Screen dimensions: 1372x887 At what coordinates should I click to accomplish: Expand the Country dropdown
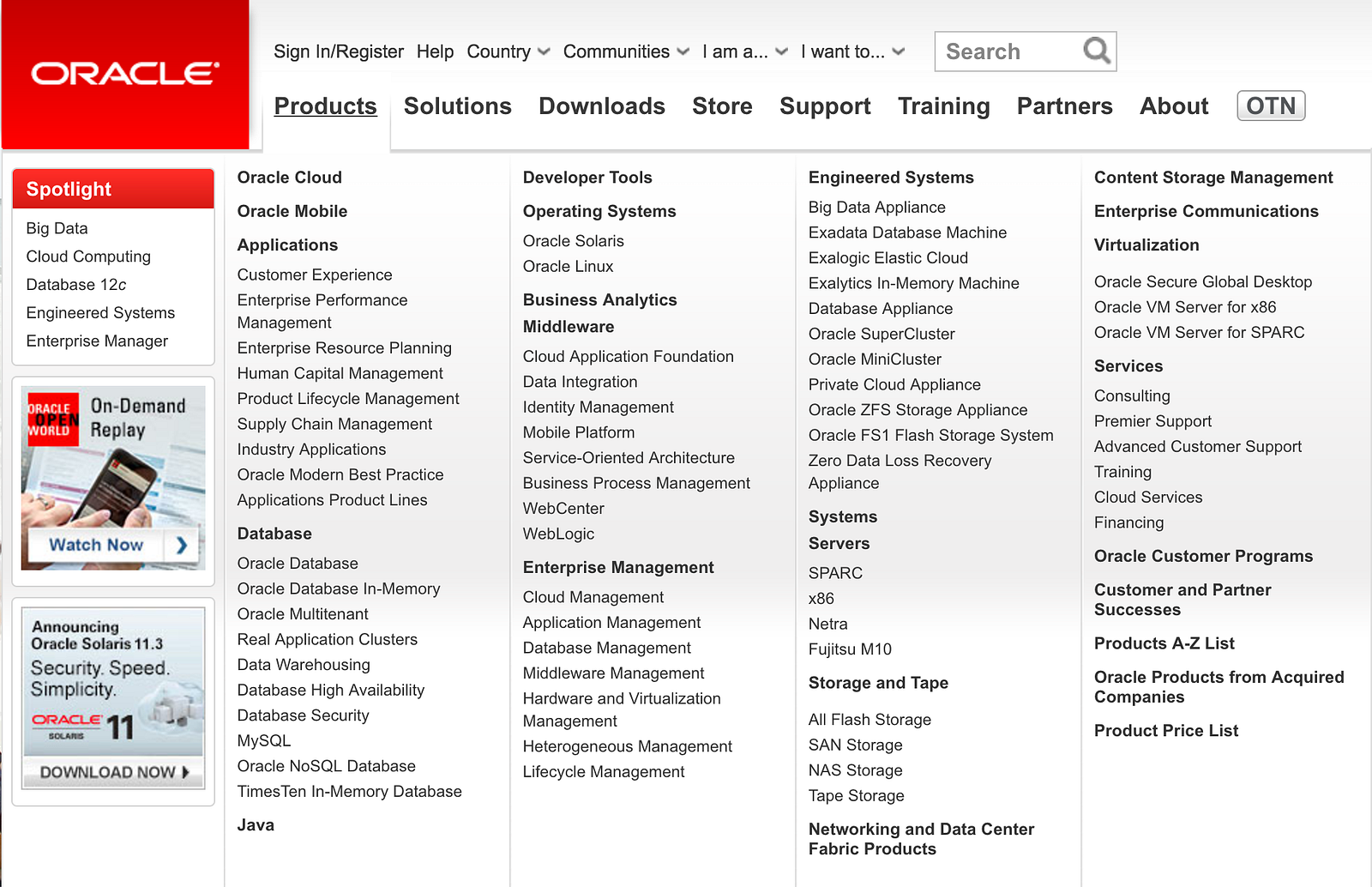tap(508, 51)
